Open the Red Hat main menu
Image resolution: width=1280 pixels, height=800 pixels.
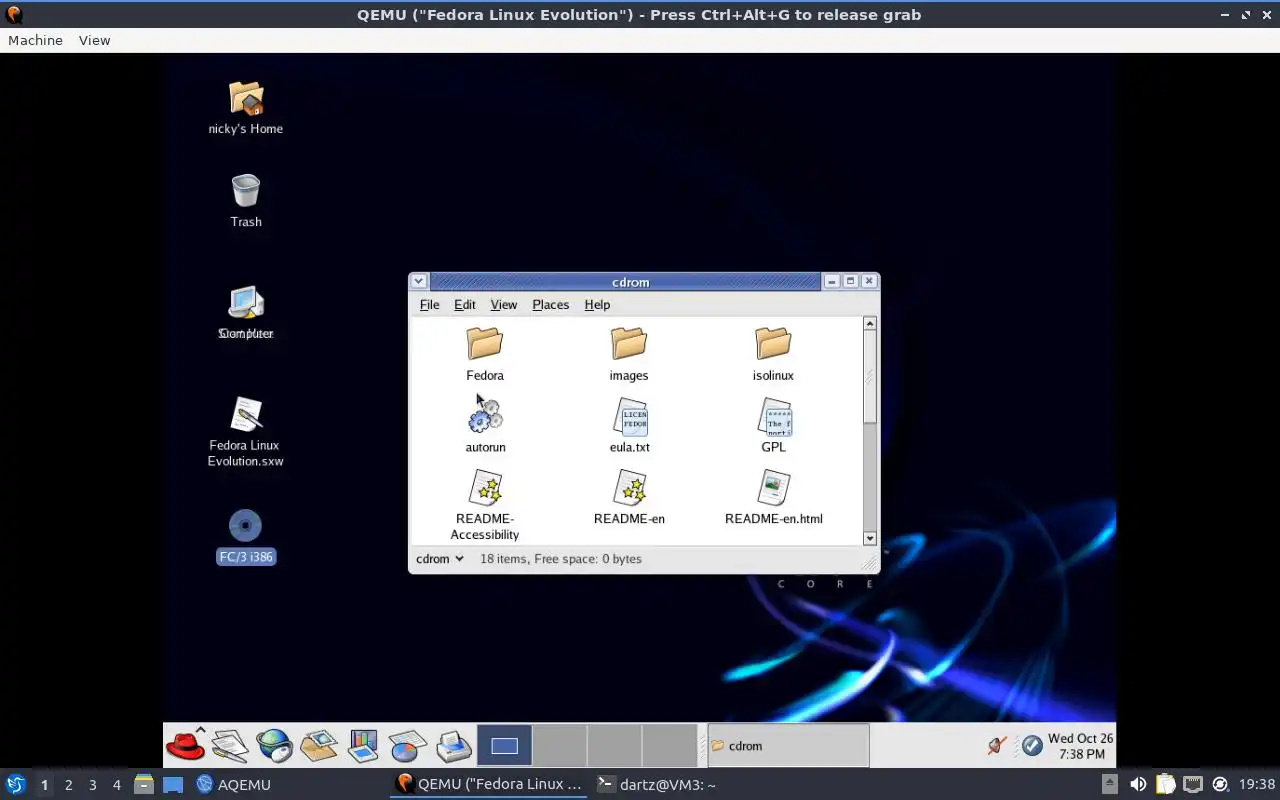coord(185,745)
